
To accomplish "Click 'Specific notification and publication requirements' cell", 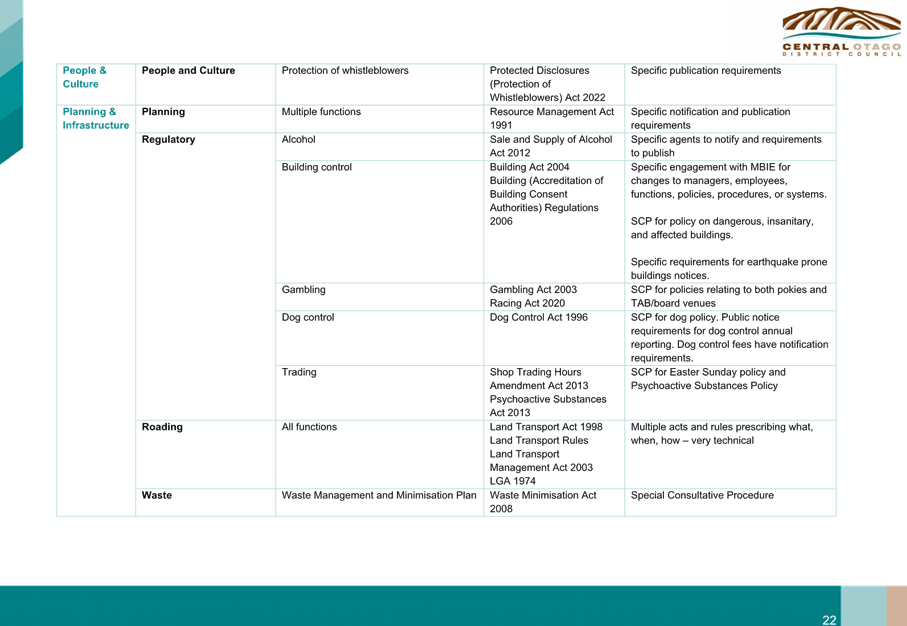I will 731,119.
